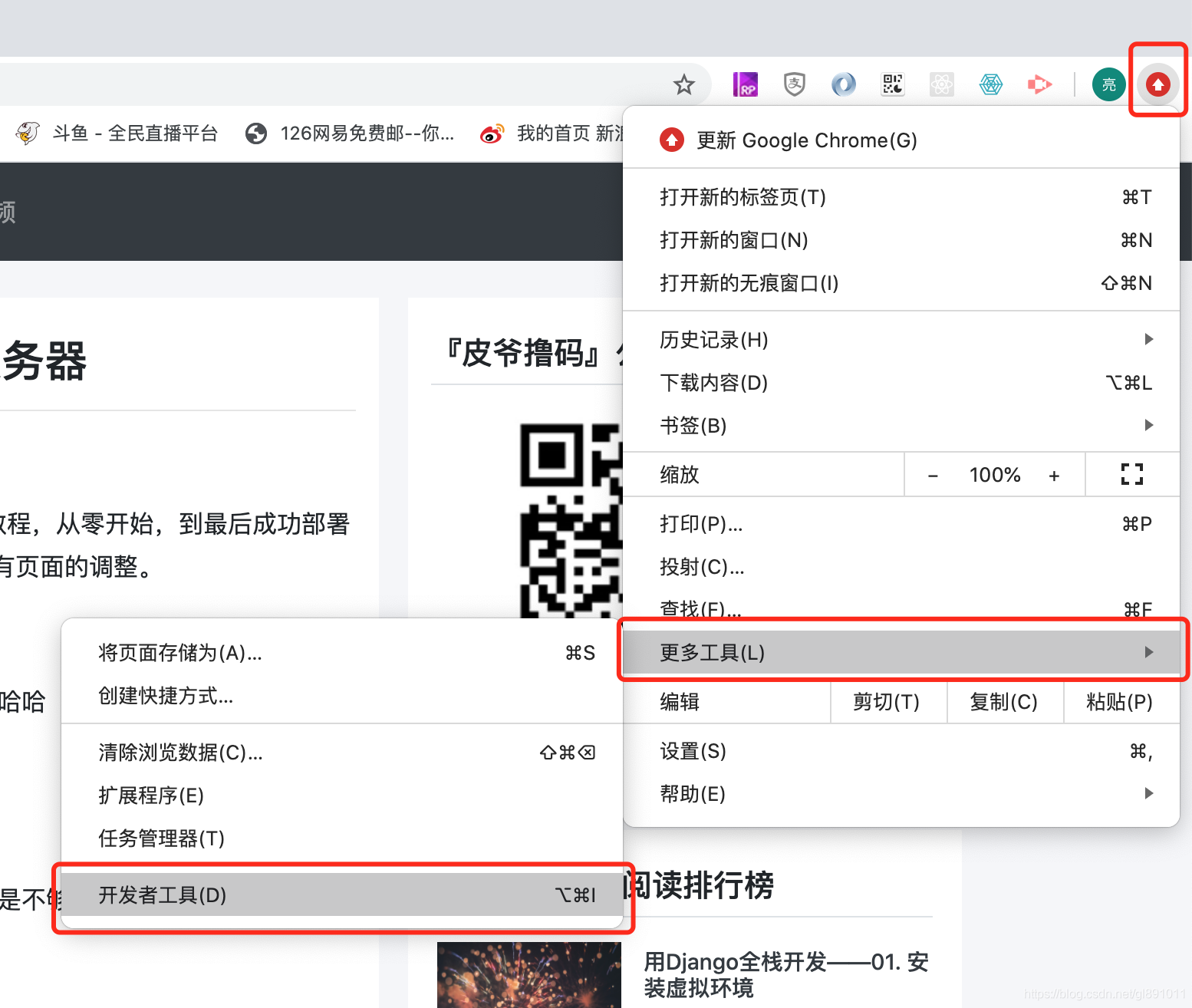Open the QR code generator extension
The height and width of the screenshot is (1008, 1192).
(x=892, y=84)
